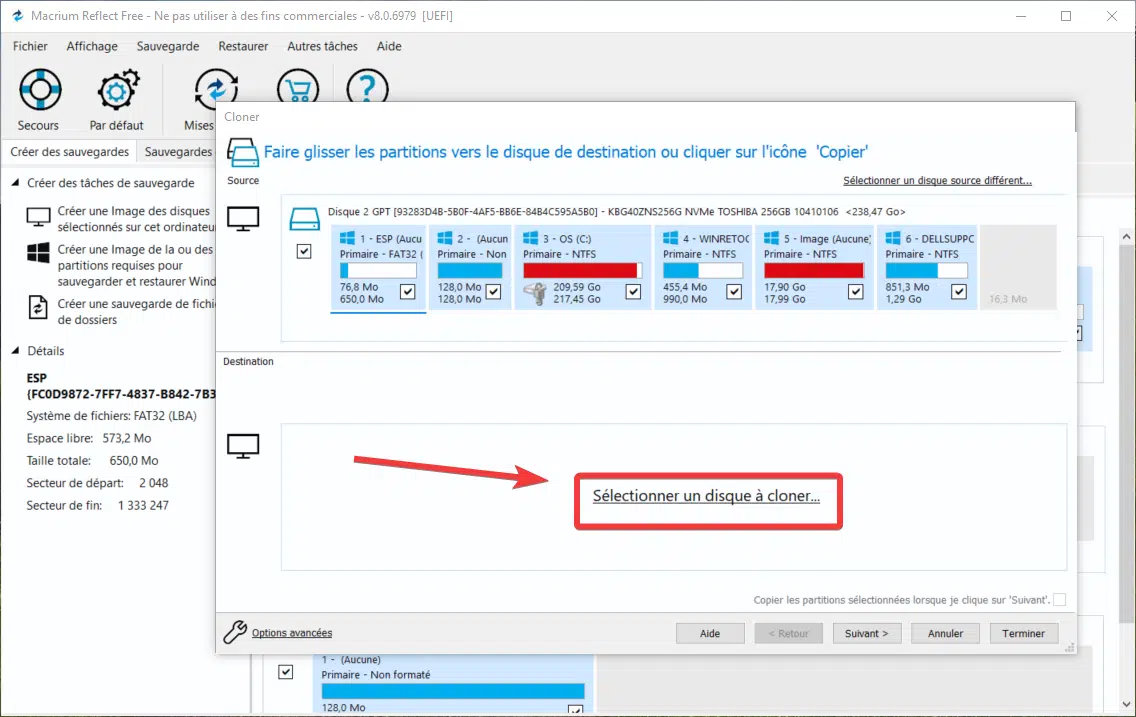Viewport: 1136px width, 717px height.
Task: Click the Suivant > button
Action: pyautogui.click(x=866, y=633)
